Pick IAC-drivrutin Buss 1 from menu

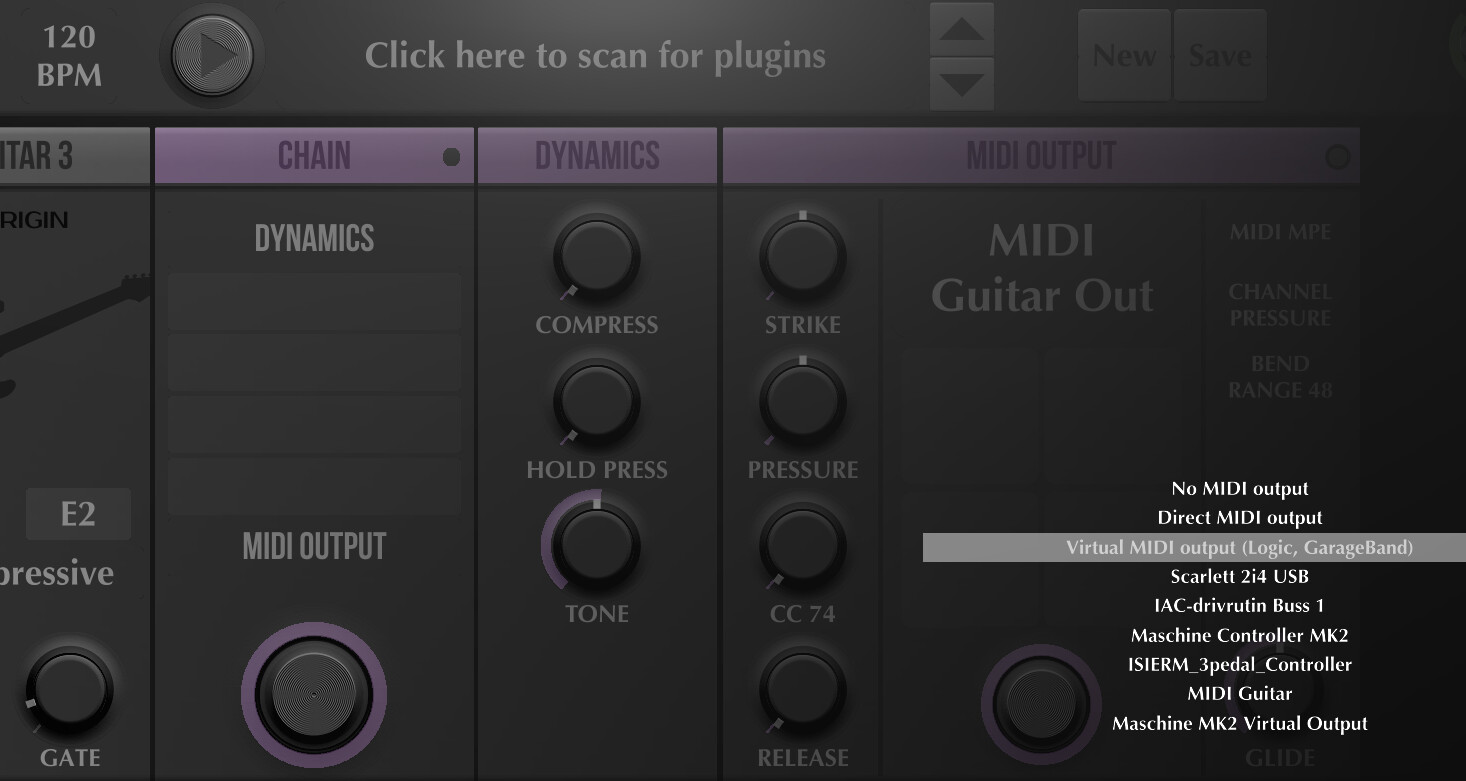pos(1239,606)
